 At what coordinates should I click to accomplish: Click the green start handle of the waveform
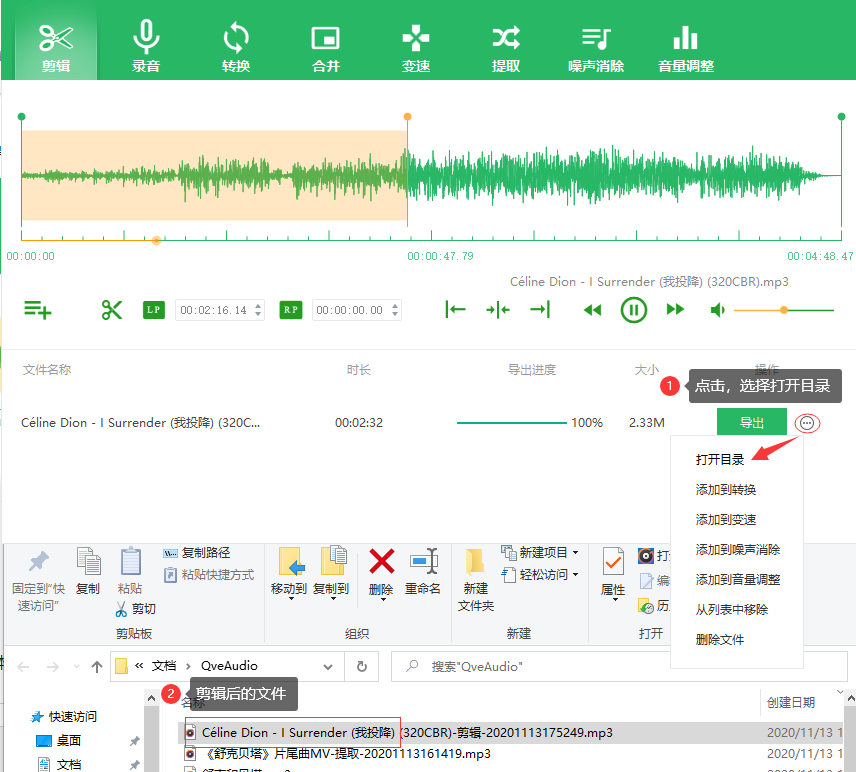tap(21, 117)
